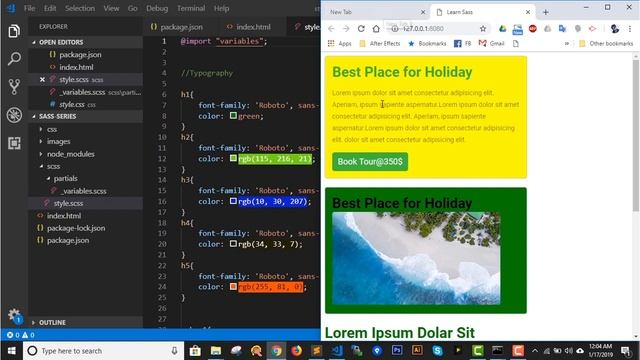Image resolution: width=640 pixels, height=360 pixels.
Task: Click the microphone icon in taskbar search
Action: click(x=174, y=351)
